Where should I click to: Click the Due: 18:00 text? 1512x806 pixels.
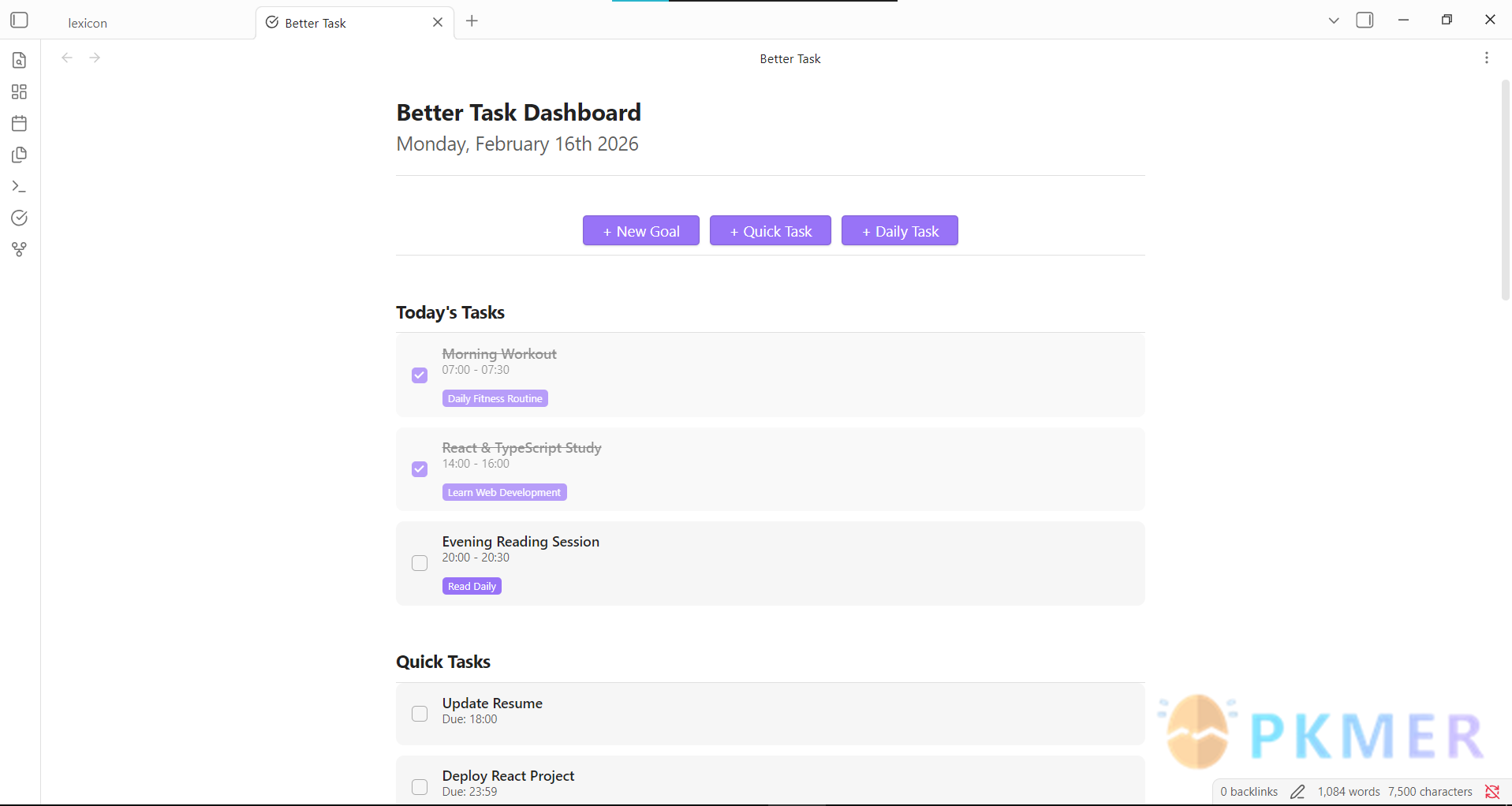coord(469,718)
